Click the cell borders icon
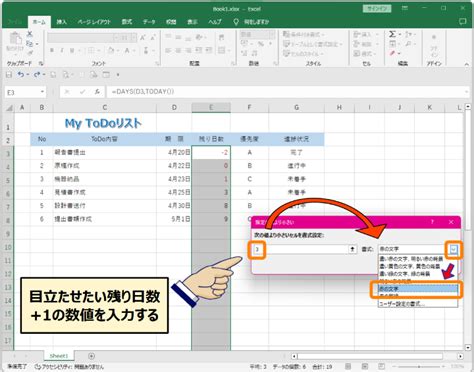Screen dimensions: 474x372 pos(91,51)
